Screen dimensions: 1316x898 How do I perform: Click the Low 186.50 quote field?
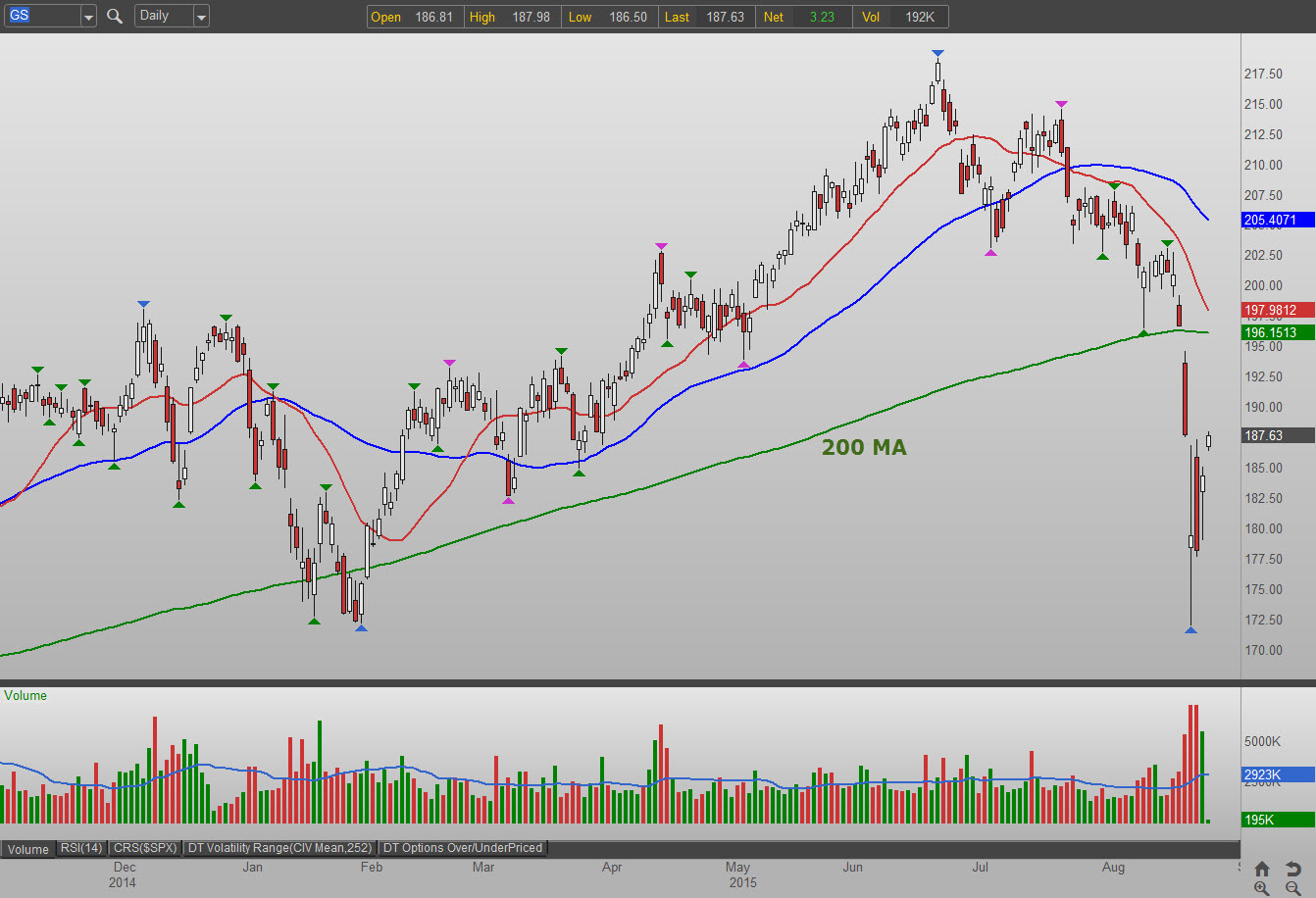click(608, 17)
